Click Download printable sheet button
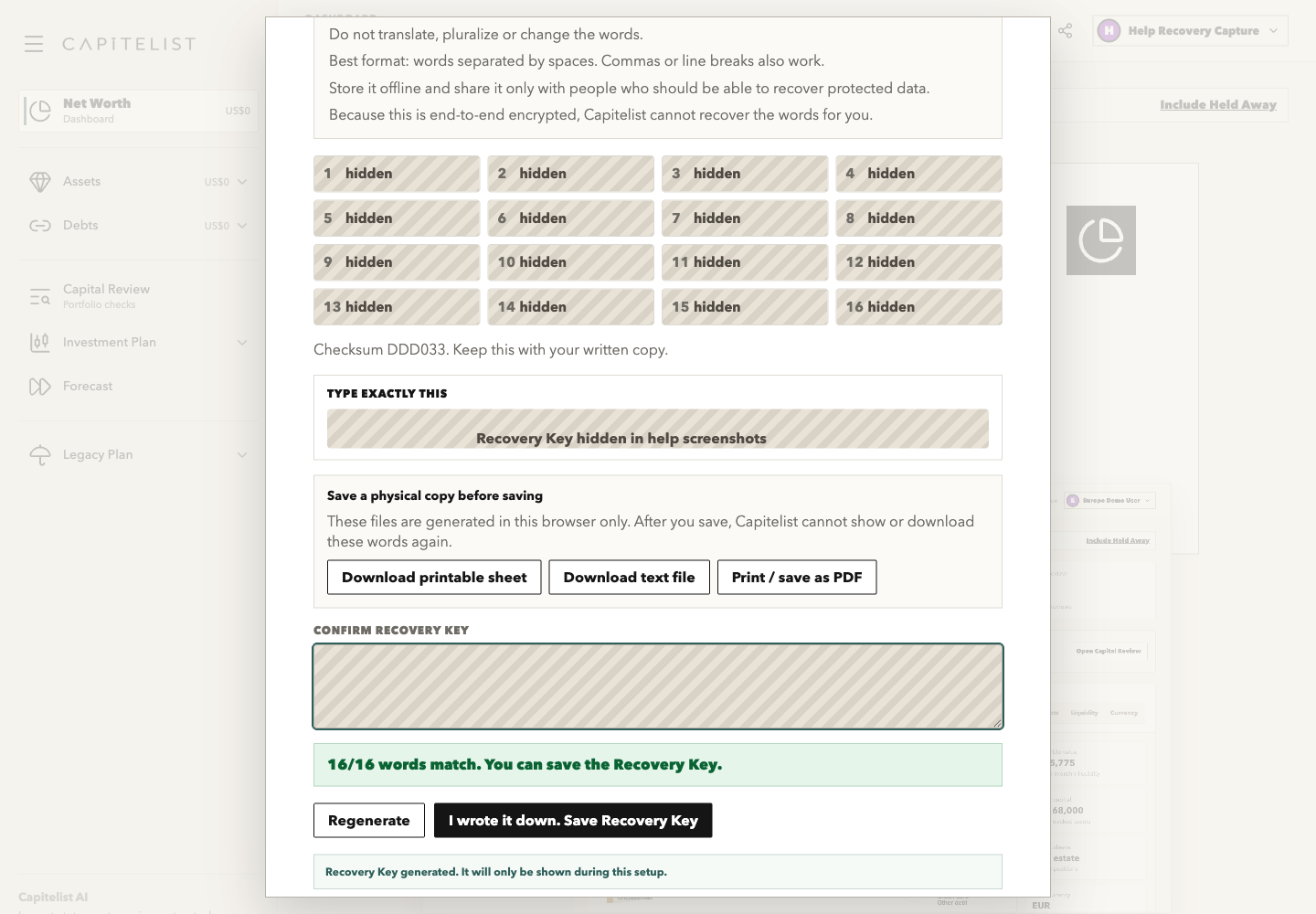The width and height of the screenshot is (1316, 914). click(x=434, y=578)
